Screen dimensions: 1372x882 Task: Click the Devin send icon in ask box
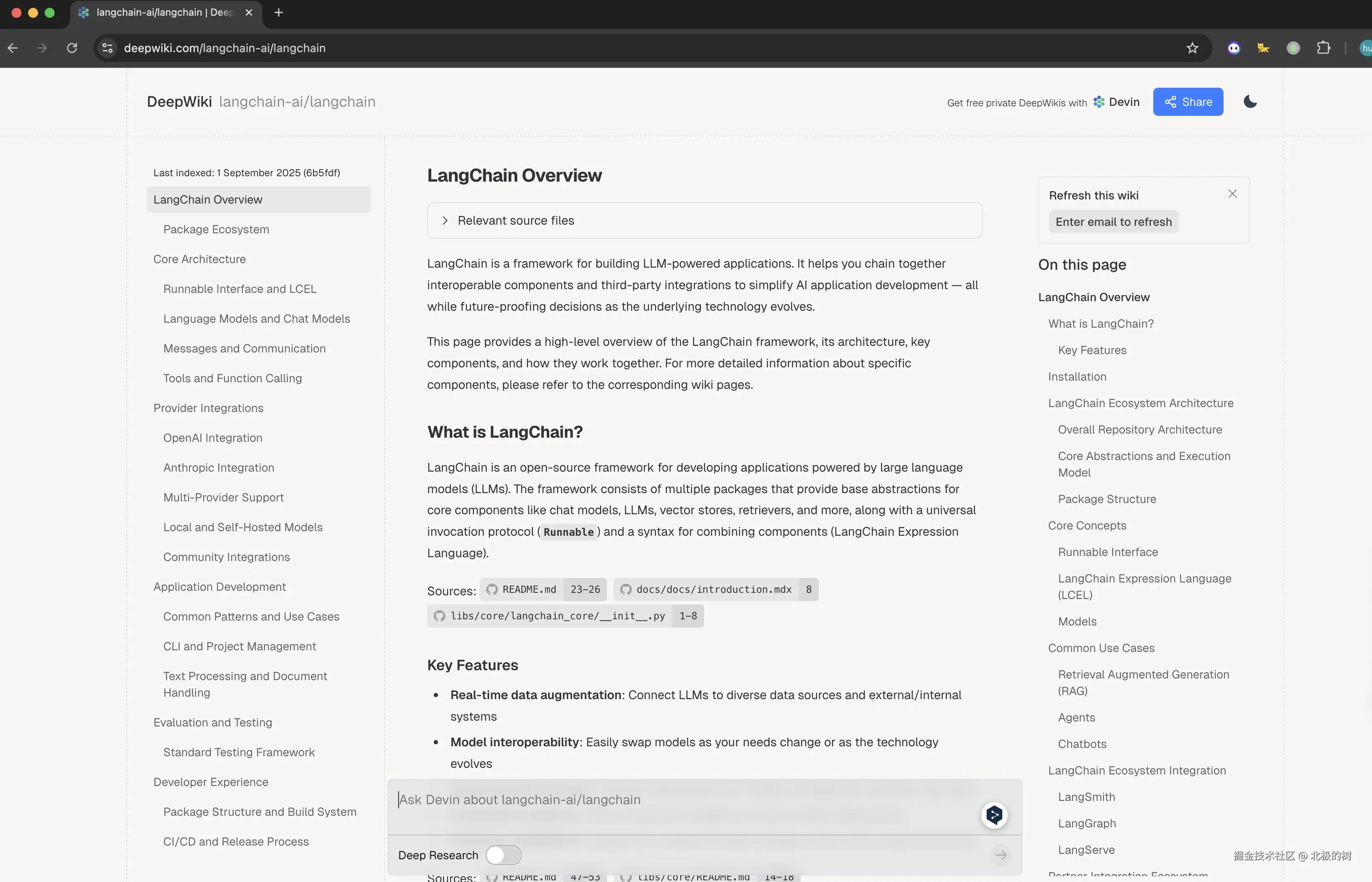pos(994,815)
